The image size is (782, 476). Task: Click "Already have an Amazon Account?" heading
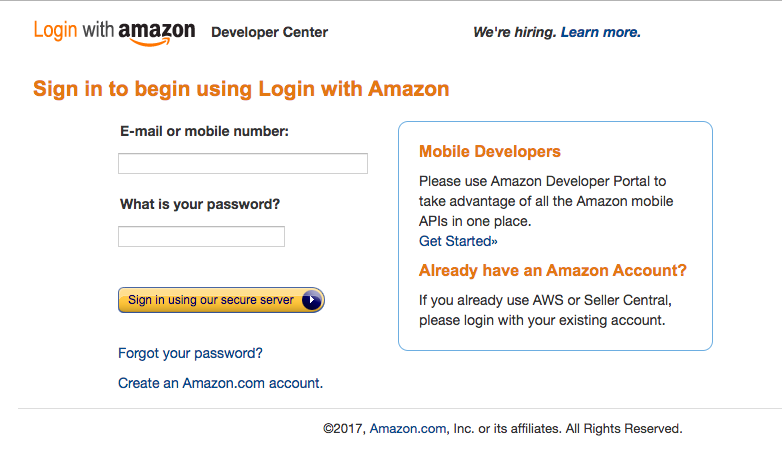coord(553,270)
